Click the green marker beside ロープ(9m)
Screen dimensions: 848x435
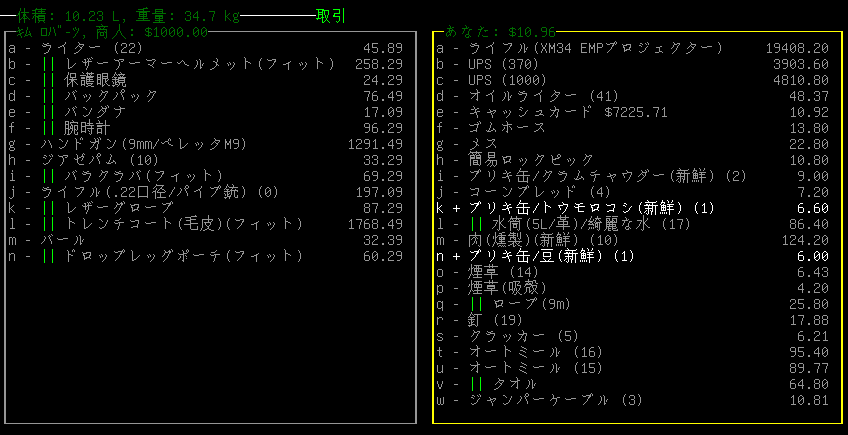(x=476, y=304)
